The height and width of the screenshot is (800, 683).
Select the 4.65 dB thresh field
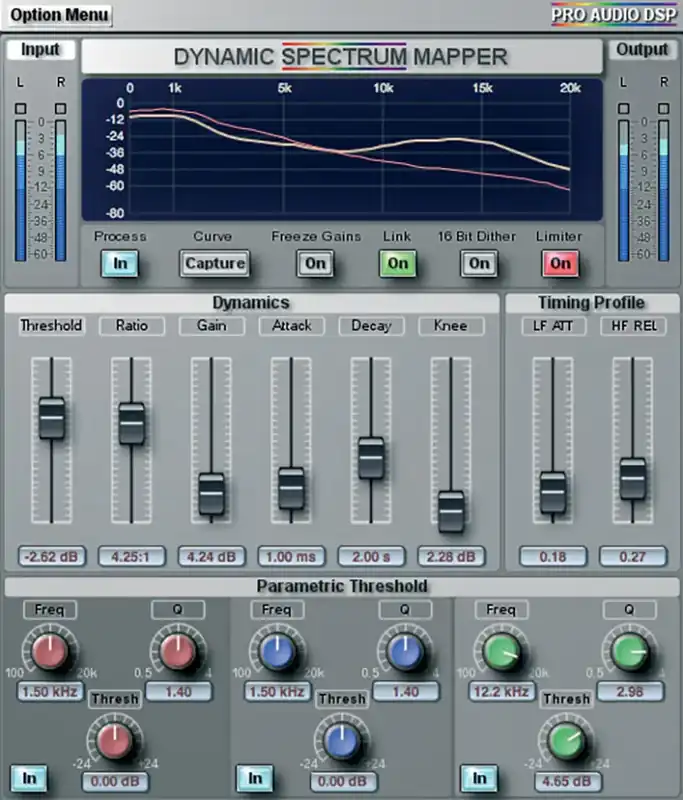point(567,781)
